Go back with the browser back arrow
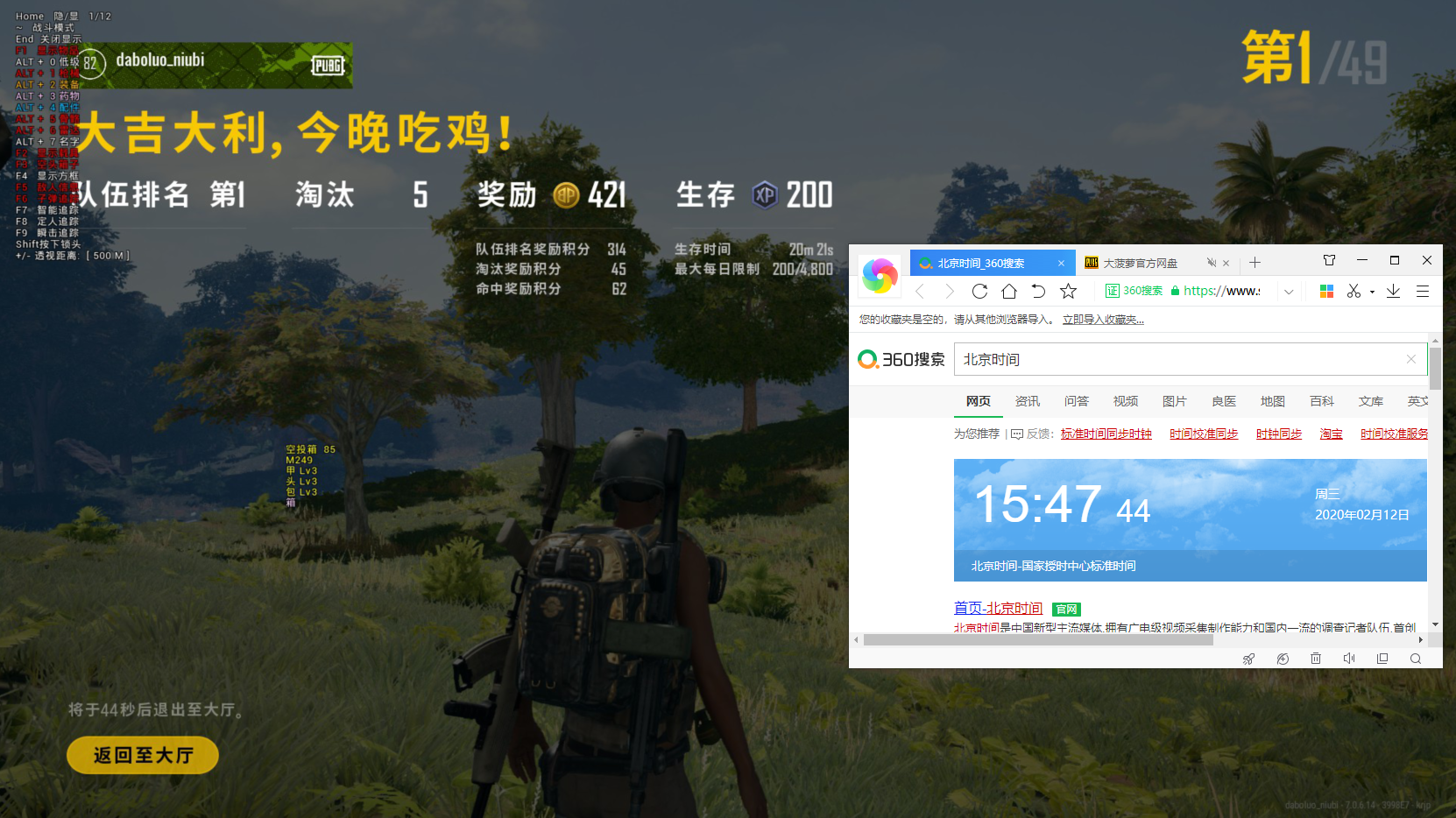Viewport: 1456px width, 818px height. point(920,291)
